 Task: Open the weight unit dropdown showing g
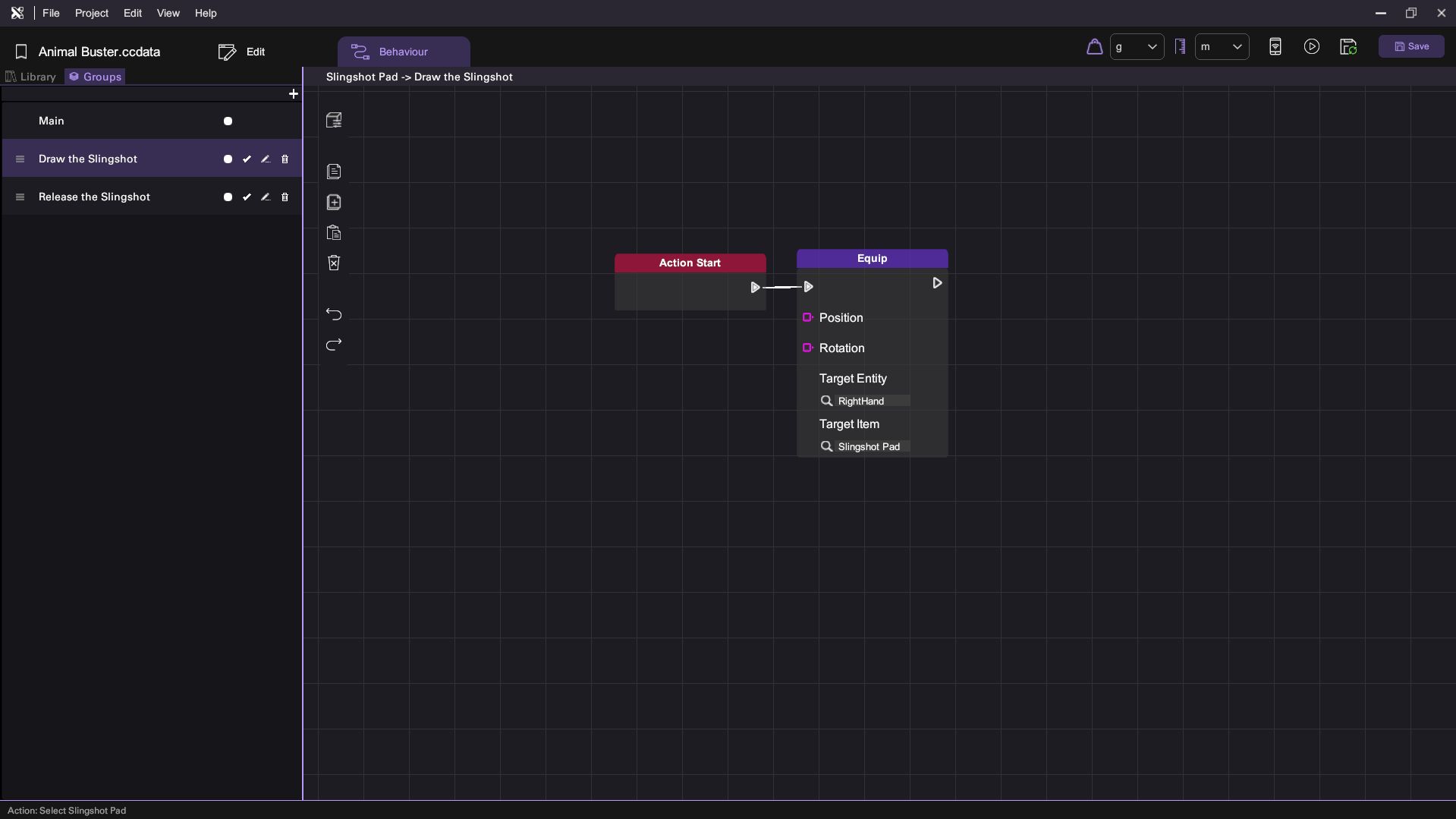(1137, 47)
